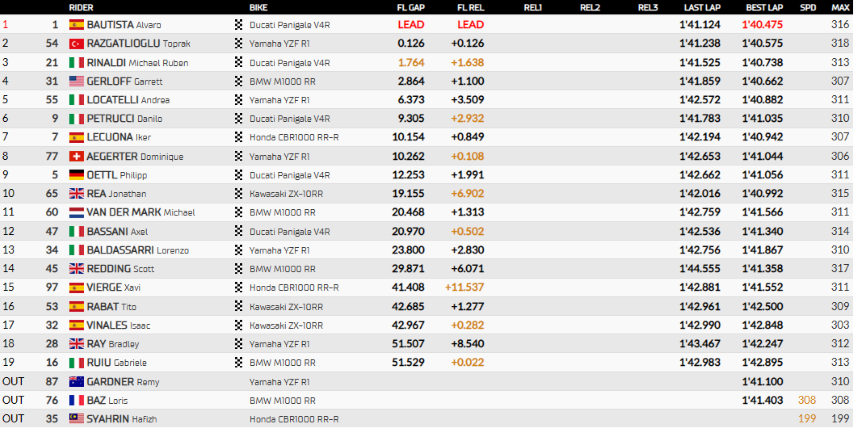This screenshot has width=854, height=429.
Task: Click the red LEAD in FL GAP column
Action: coord(411,25)
